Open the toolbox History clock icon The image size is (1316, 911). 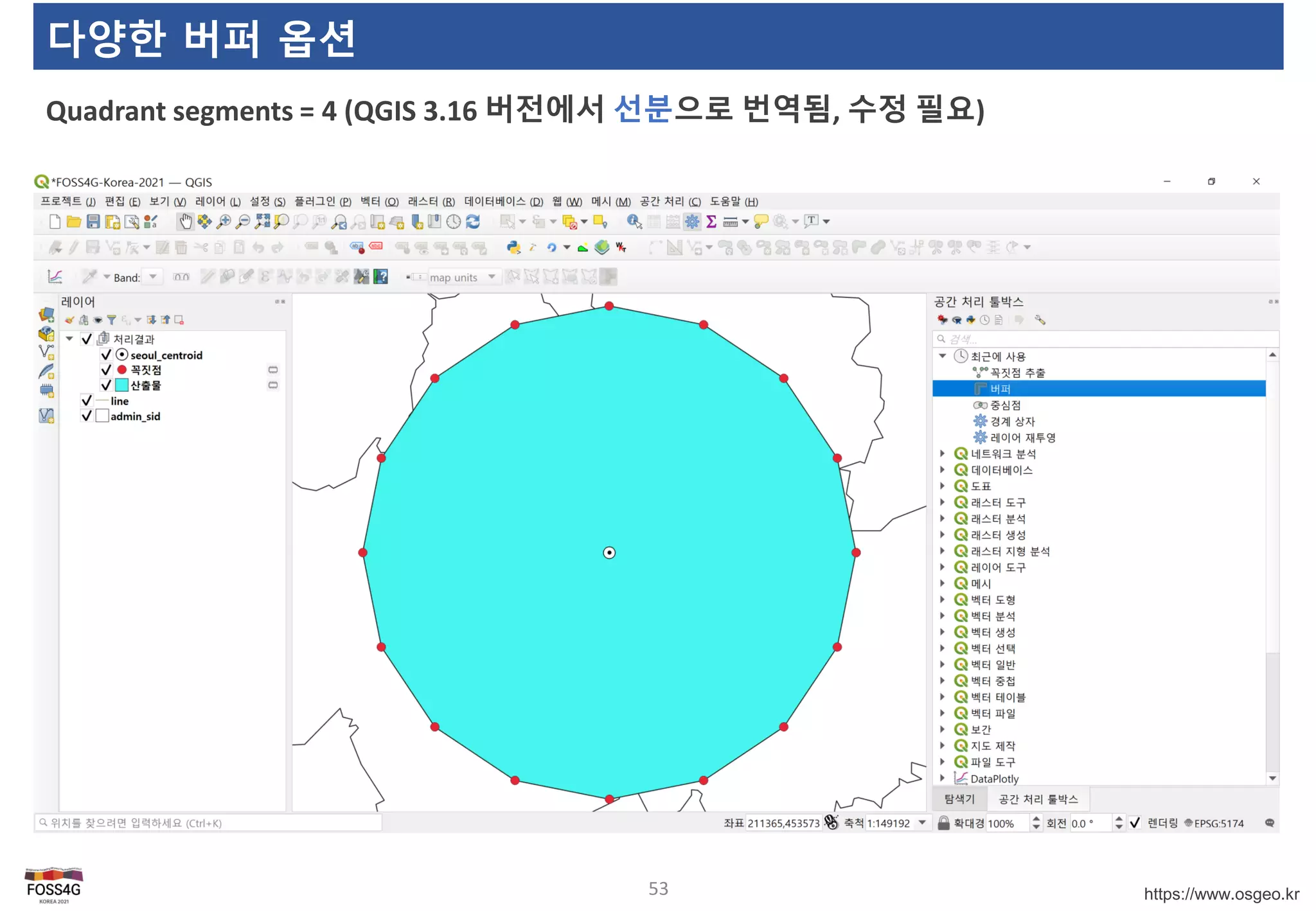[984, 320]
